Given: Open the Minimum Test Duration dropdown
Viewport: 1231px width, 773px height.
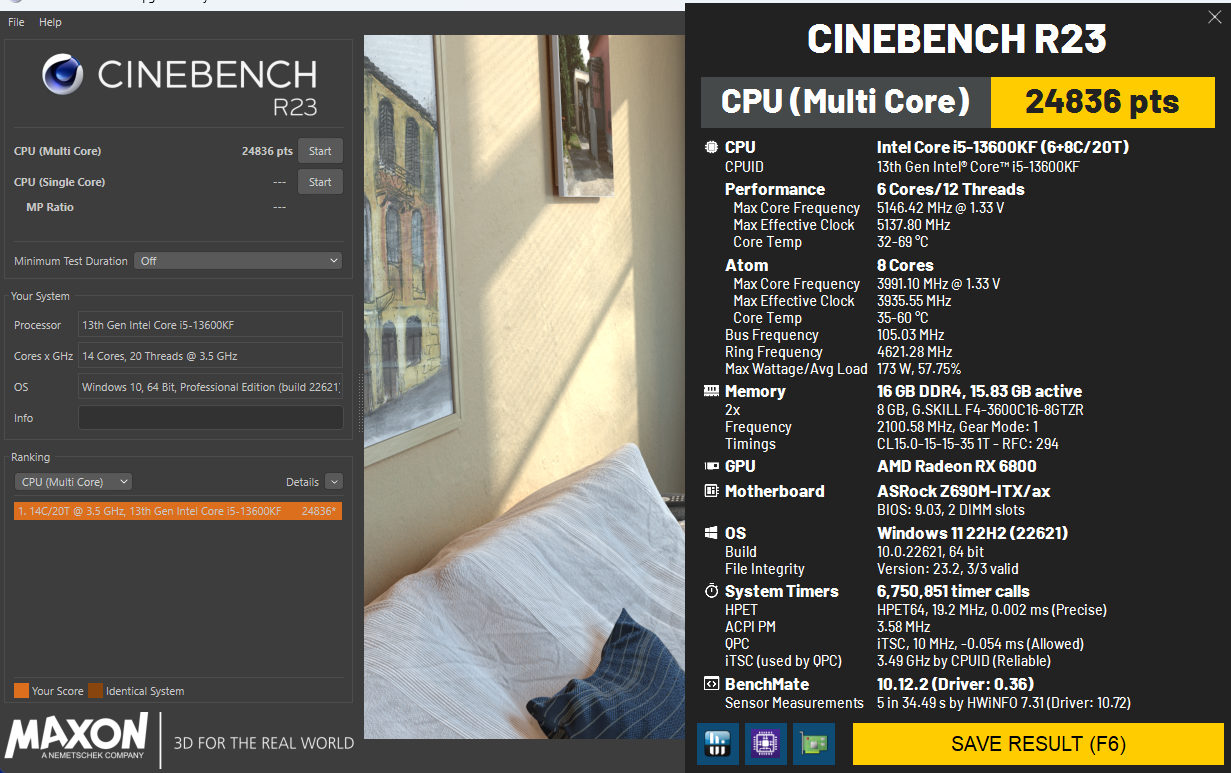Looking at the screenshot, I should (238, 261).
